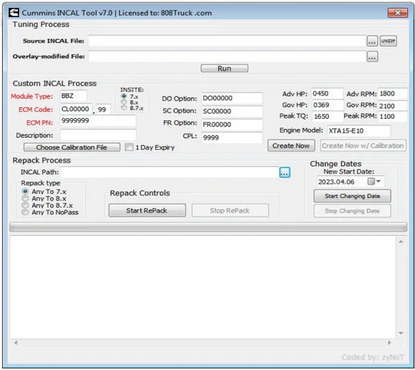The image size is (415, 370).
Task: Click the horizontal scrollbar right arrow
Action: tap(389, 342)
